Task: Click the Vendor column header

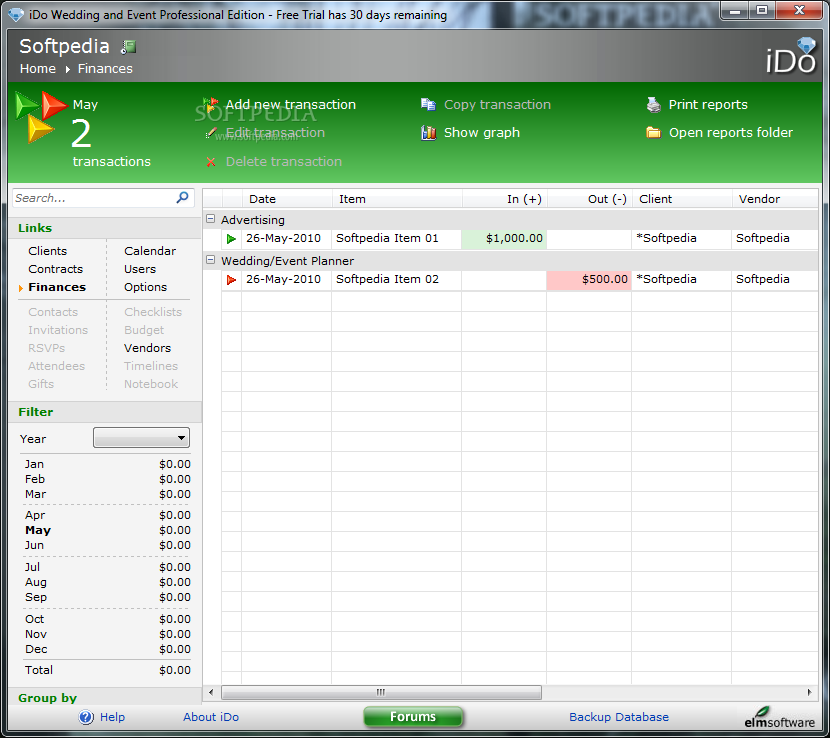Action: 775,199
